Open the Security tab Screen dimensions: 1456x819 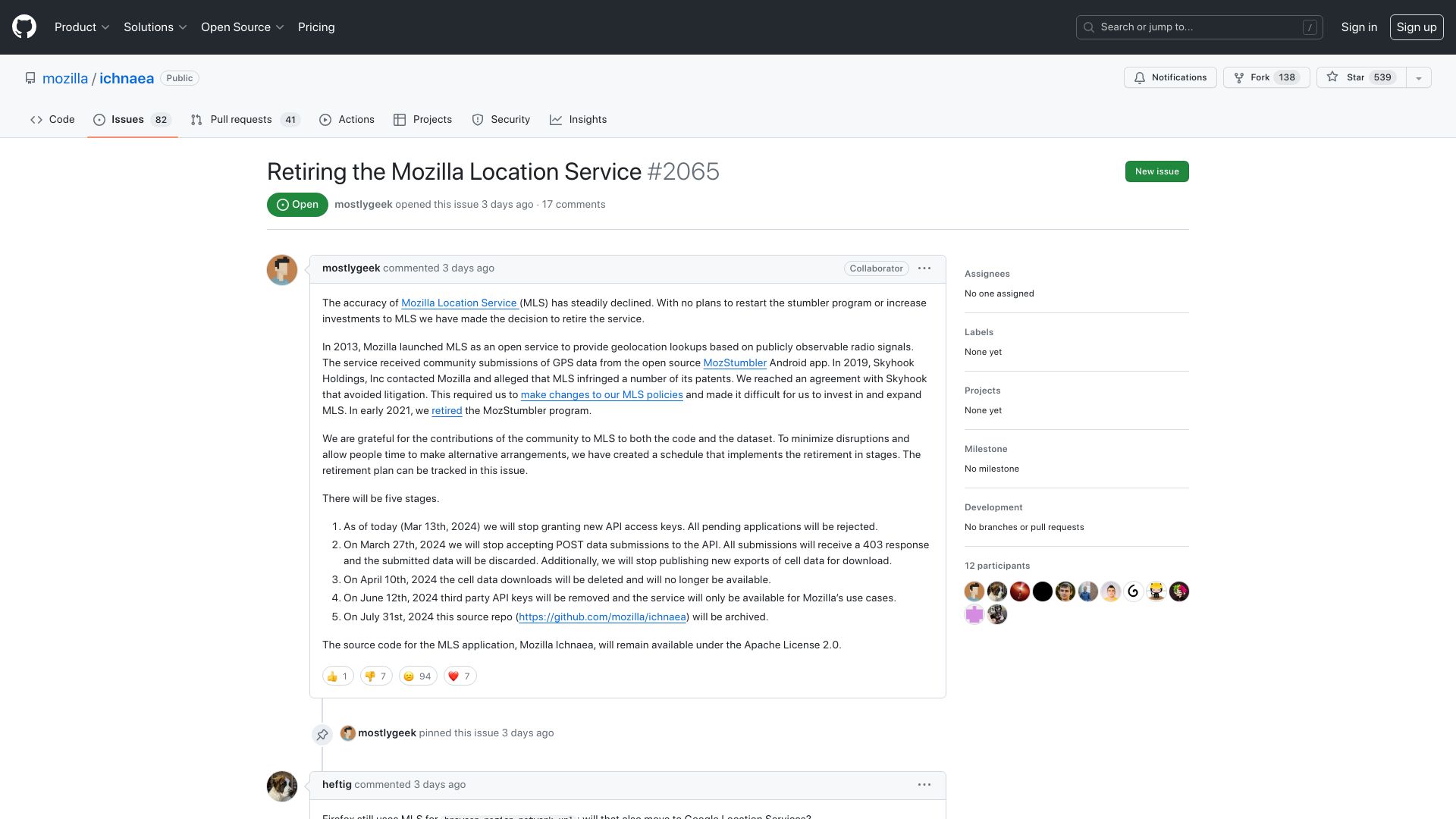pyautogui.click(x=500, y=120)
